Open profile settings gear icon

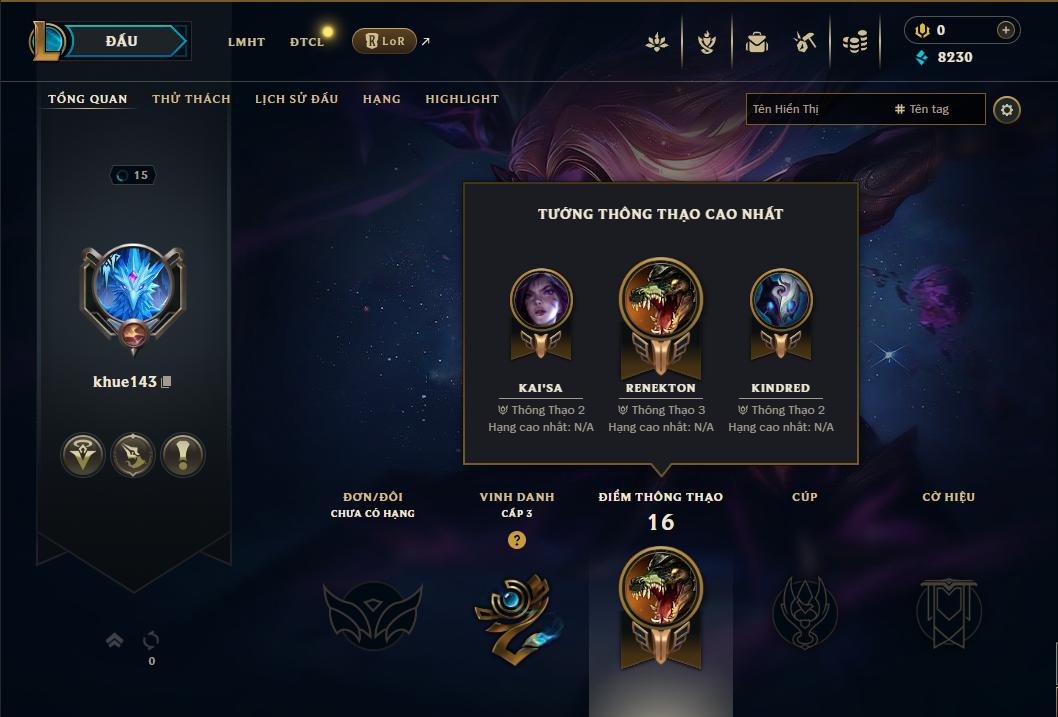1007,110
